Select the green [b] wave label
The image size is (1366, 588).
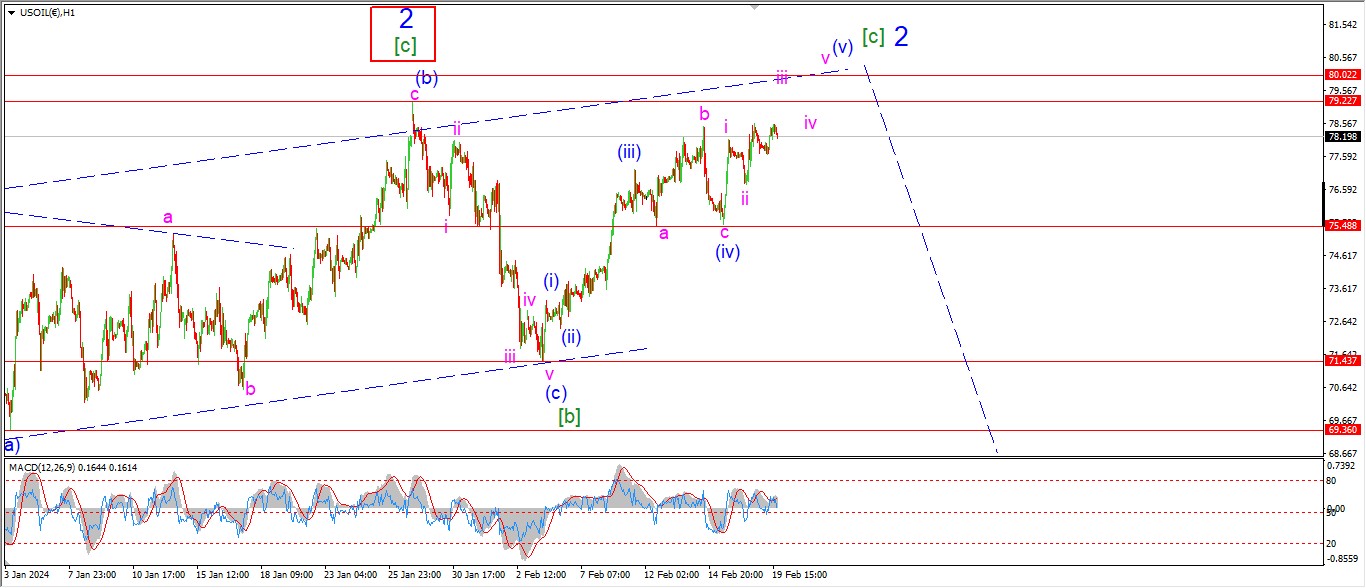[x=569, y=415]
